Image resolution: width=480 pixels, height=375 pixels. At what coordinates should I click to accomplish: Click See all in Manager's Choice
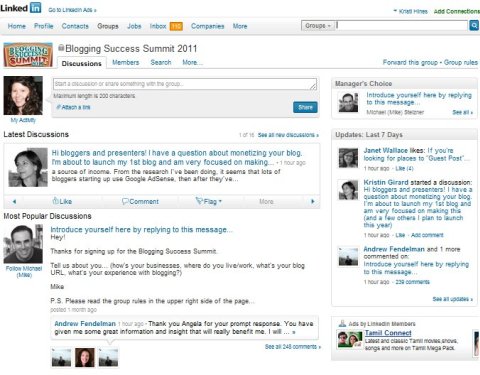tap(462, 112)
